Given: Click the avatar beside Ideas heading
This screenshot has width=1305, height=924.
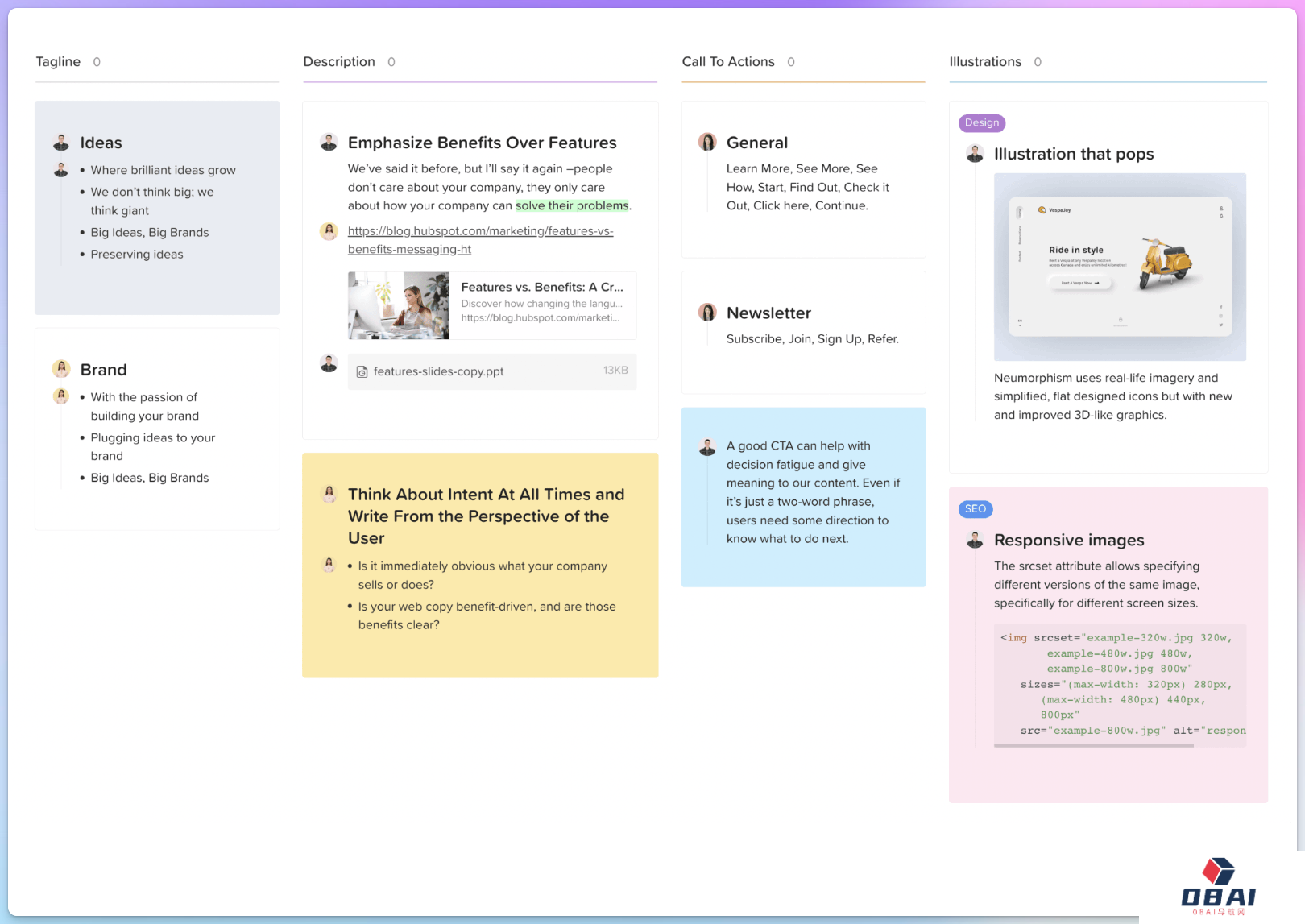Looking at the screenshot, I should (61, 143).
